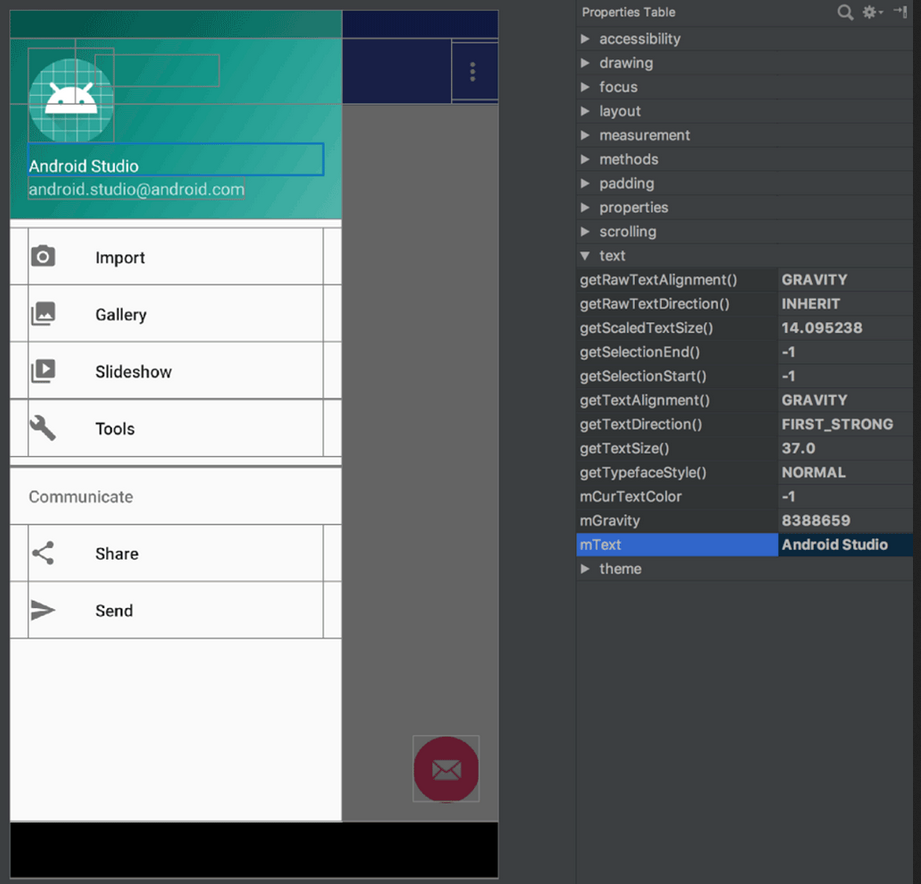Viewport: 921px width, 884px height.
Task: Select the Gallery drawer menu item
Action: pos(176,314)
